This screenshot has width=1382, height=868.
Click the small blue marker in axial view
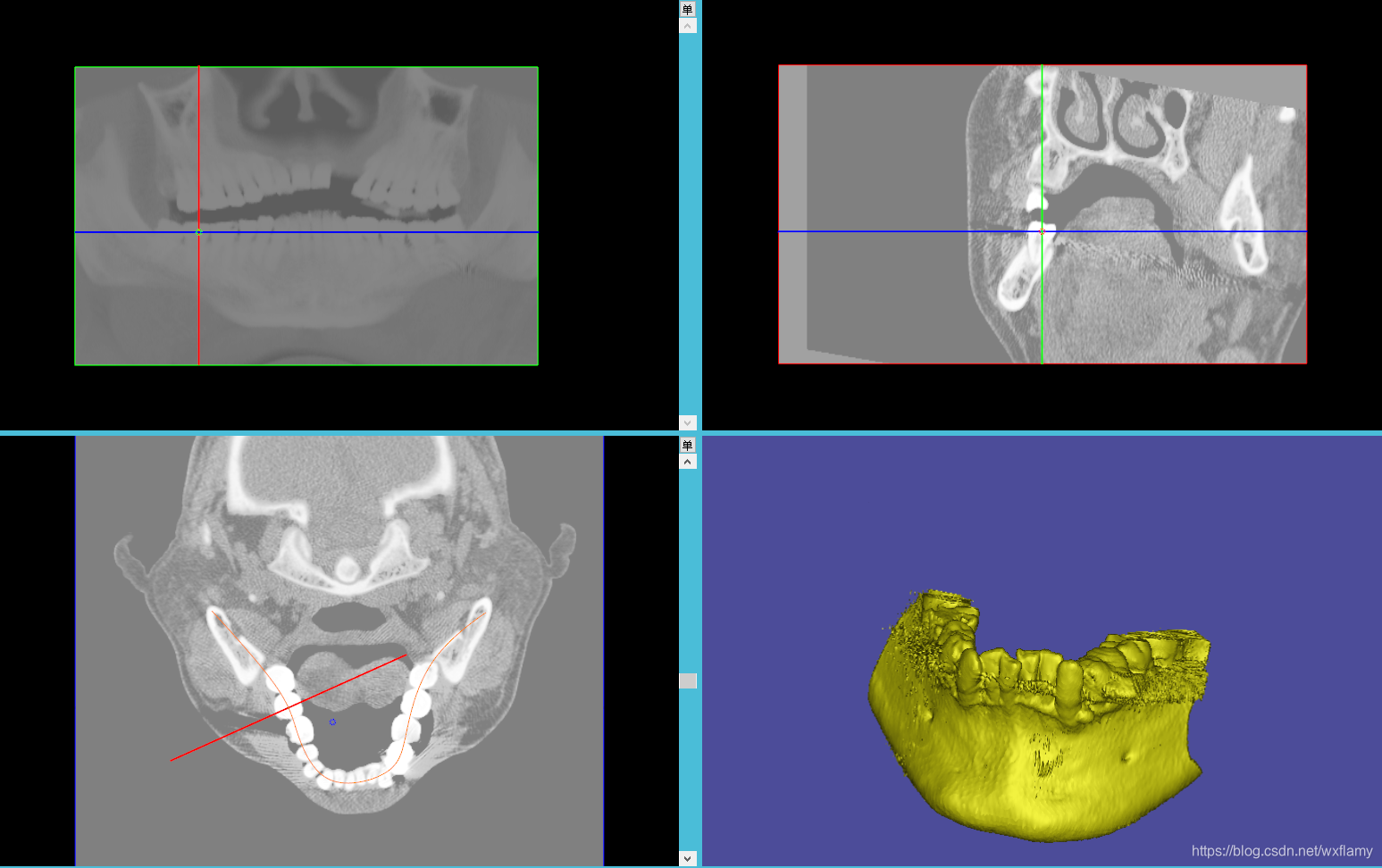(332, 722)
